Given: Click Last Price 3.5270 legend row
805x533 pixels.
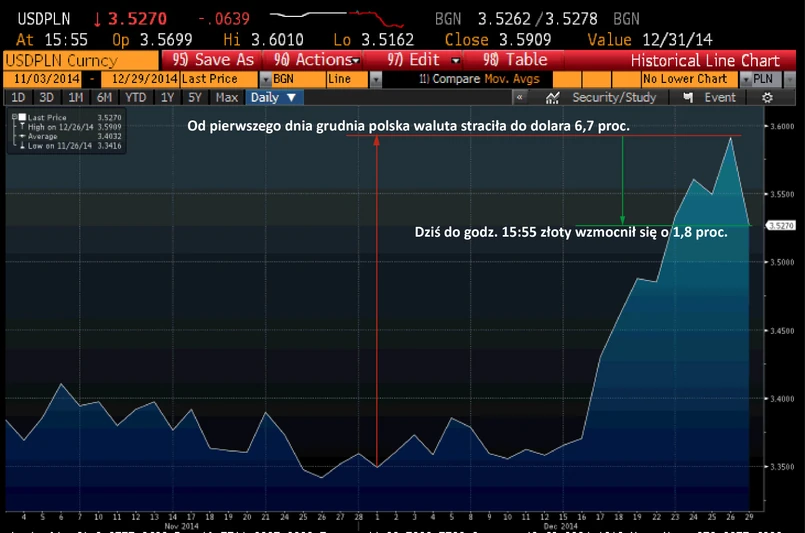Looking at the screenshot, I should 70,118.
